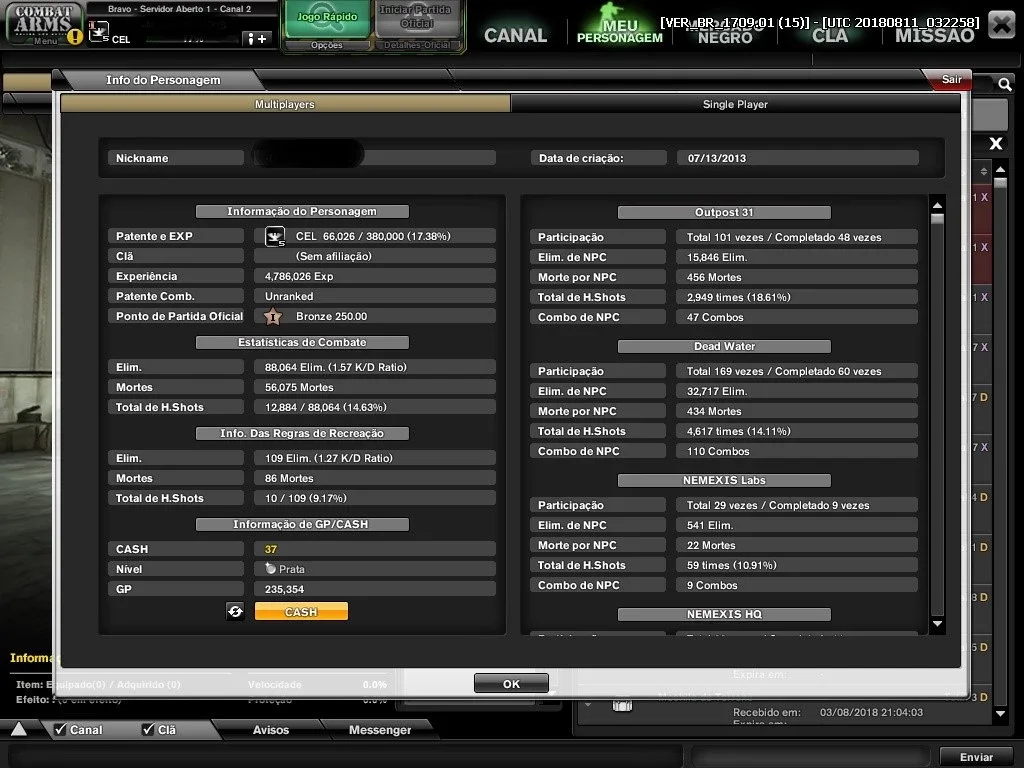Click the add friend plus icon

pos(258,39)
